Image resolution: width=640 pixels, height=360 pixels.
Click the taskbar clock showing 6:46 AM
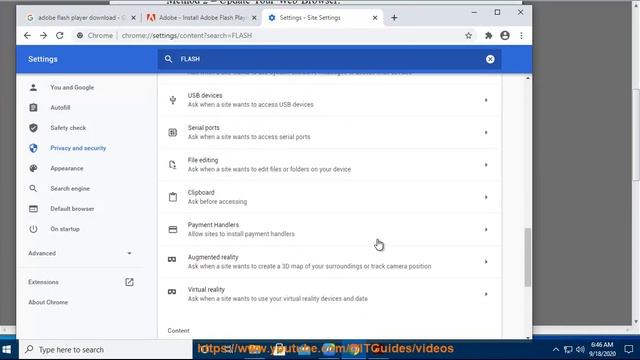point(602,349)
